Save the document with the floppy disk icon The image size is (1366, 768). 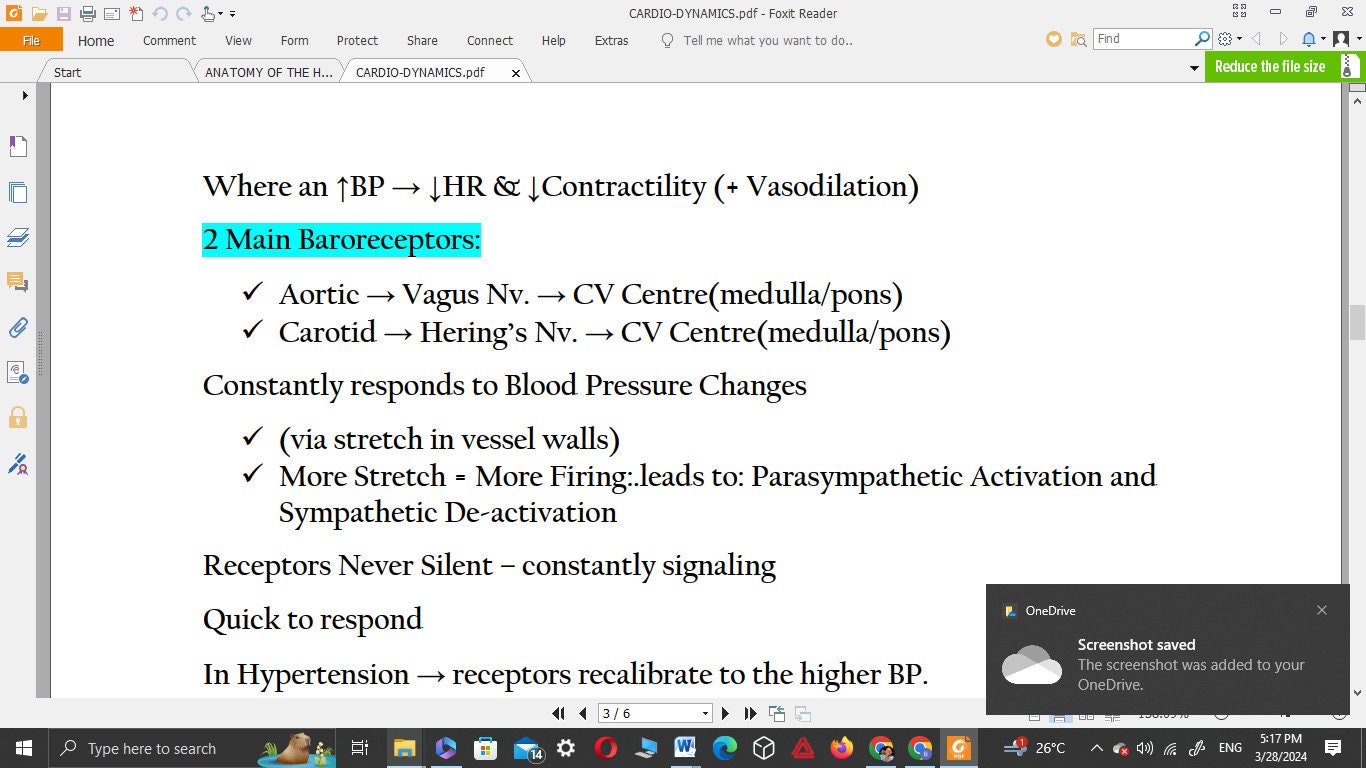pyautogui.click(x=63, y=14)
